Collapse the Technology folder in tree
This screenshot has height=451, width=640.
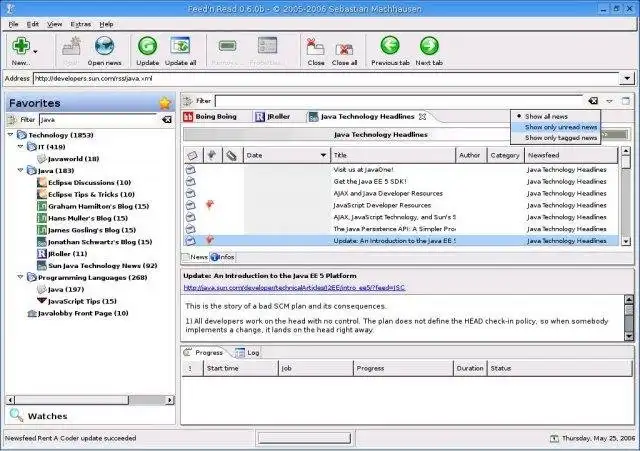pyautogui.click(x=11, y=134)
